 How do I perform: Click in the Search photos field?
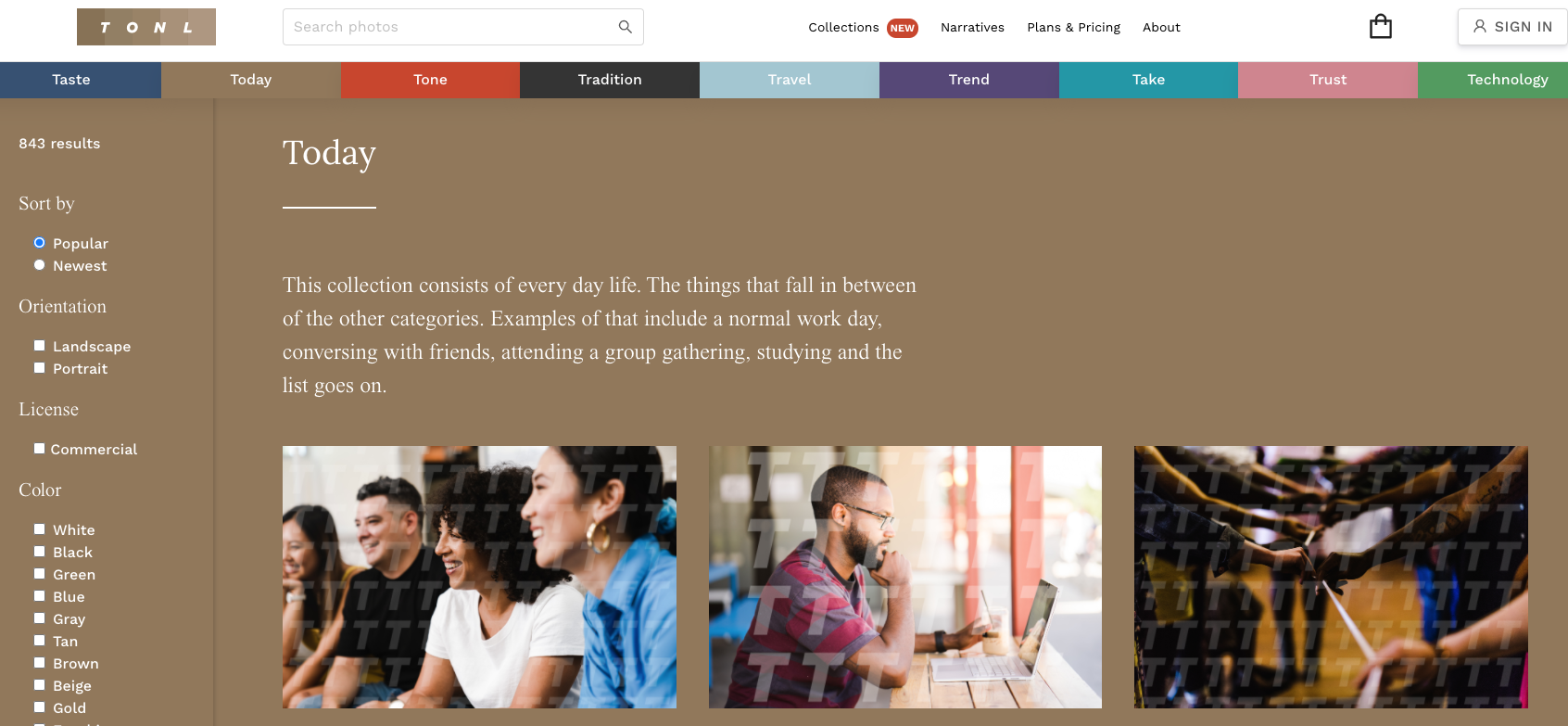pyautogui.click(x=451, y=27)
